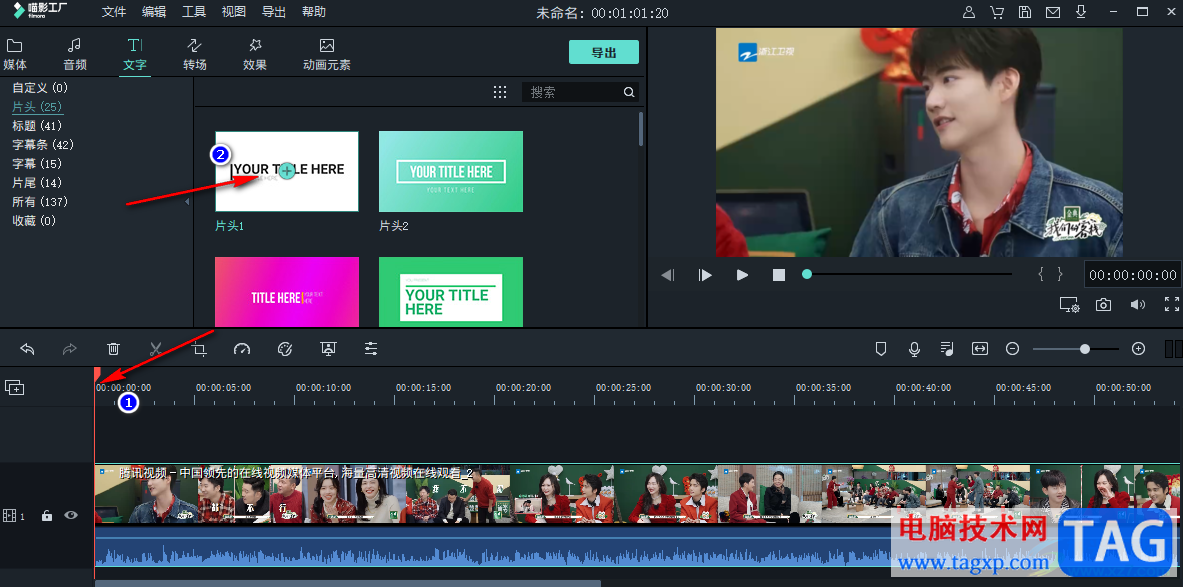Open the audio mixer icon
Viewport: 1183px width, 587px height.
pyautogui.click(x=947, y=349)
